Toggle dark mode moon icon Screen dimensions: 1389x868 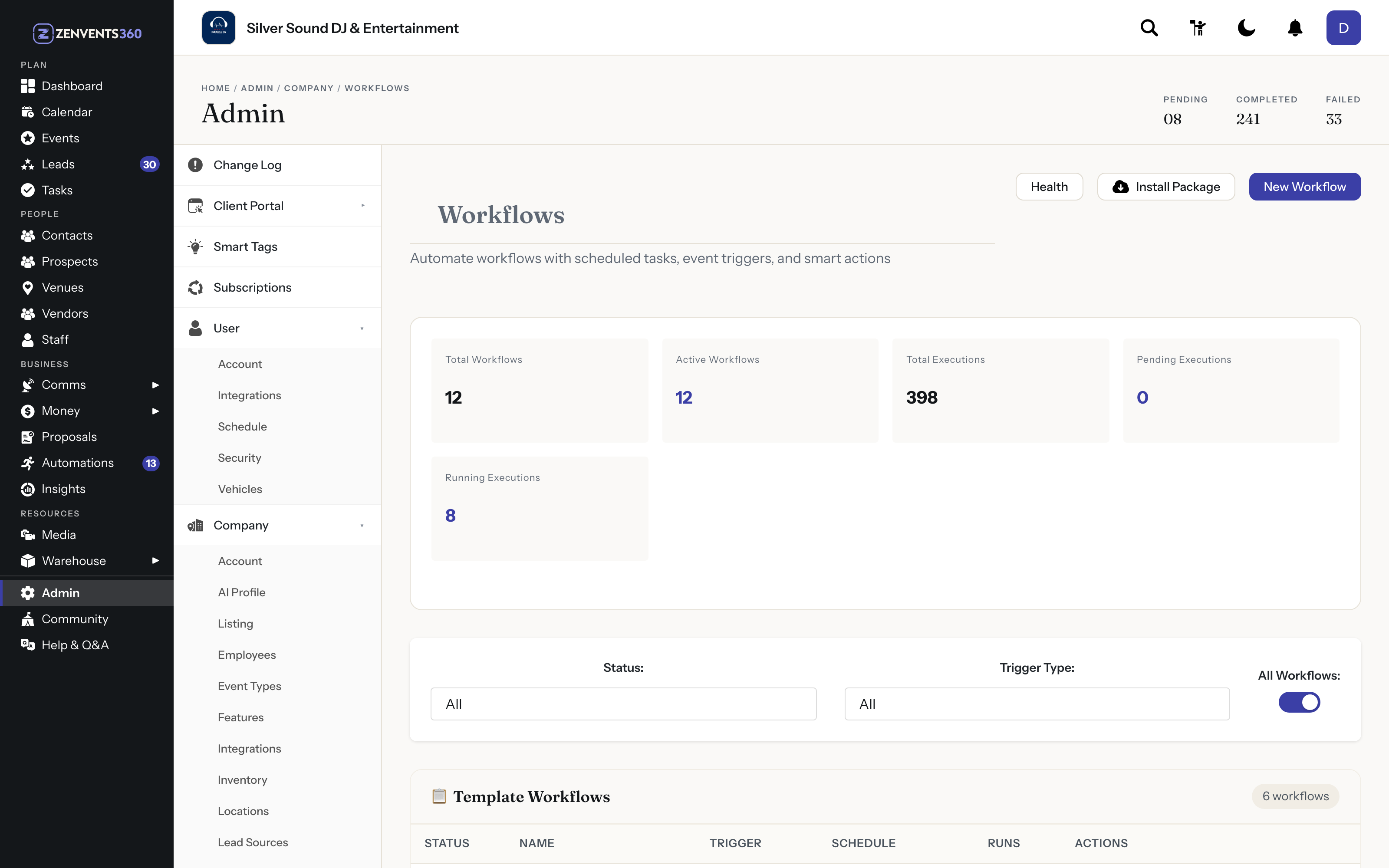pos(1246,27)
